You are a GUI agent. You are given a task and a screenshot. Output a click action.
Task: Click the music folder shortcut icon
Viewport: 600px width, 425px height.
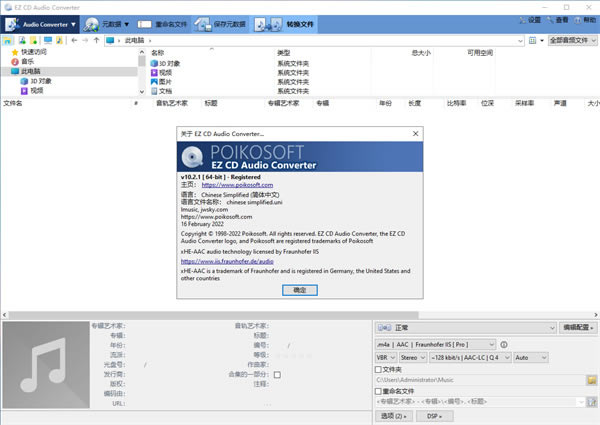coord(59,40)
